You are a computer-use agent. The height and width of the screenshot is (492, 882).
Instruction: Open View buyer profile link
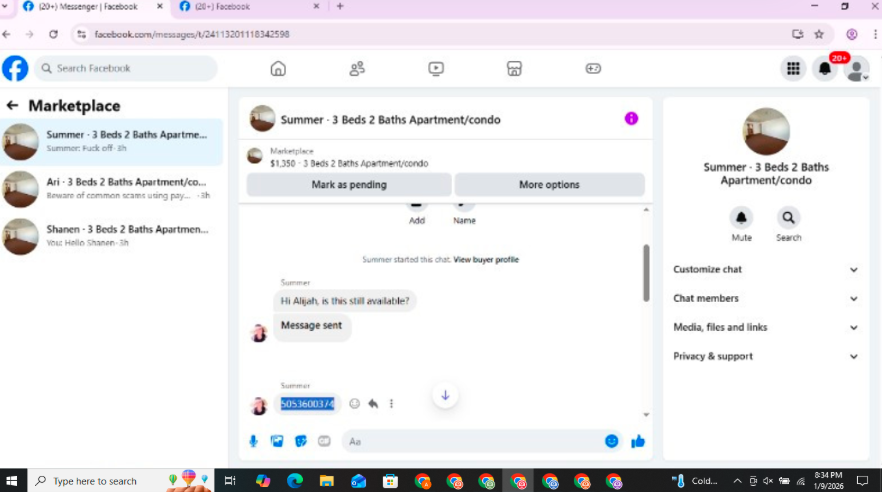(x=486, y=259)
